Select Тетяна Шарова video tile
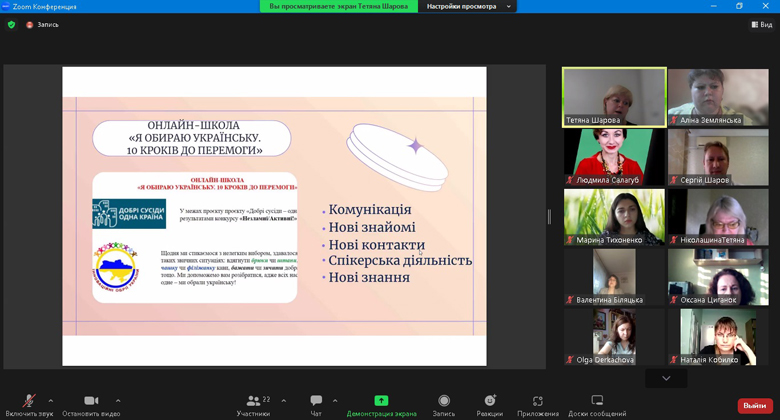 point(614,97)
